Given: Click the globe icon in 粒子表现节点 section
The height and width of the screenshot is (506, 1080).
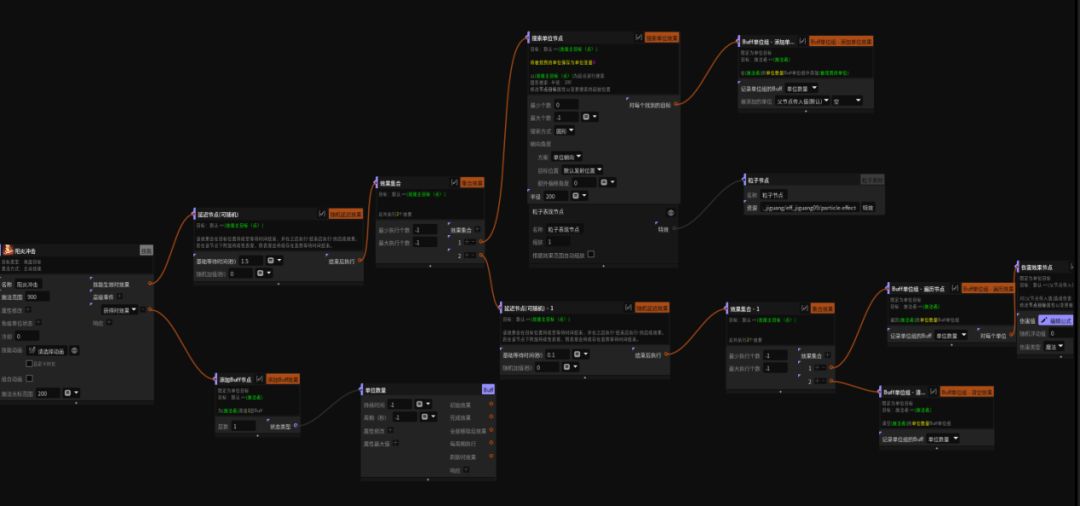Looking at the screenshot, I should [x=671, y=213].
